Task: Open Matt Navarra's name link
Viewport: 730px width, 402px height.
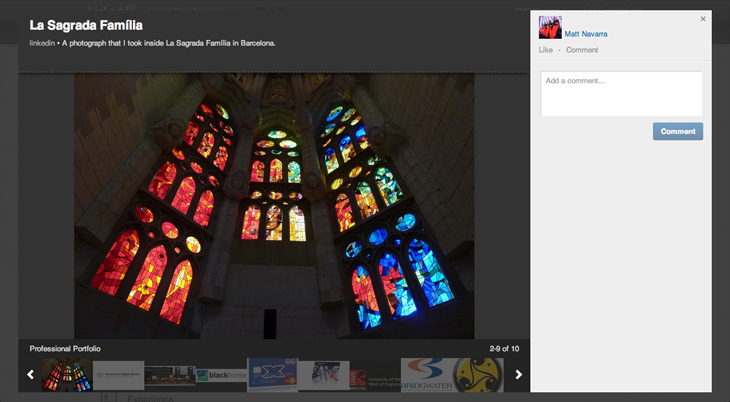Action: coord(586,34)
